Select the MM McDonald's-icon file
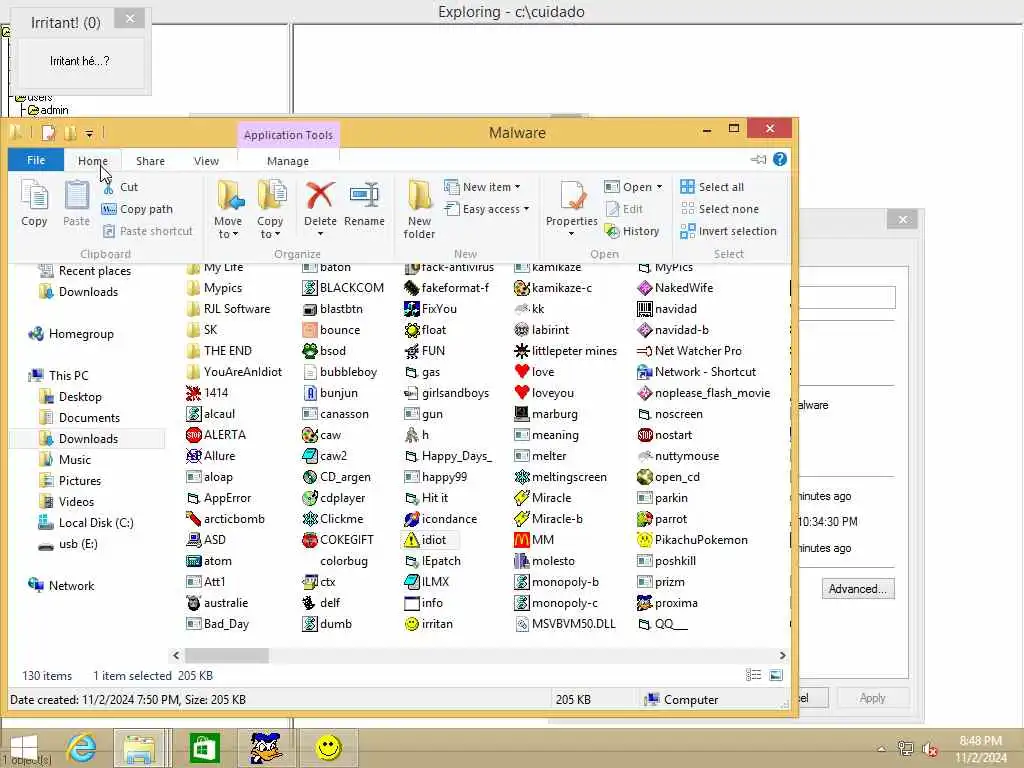Viewport: 1024px width, 768px height. [x=534, y=540]
